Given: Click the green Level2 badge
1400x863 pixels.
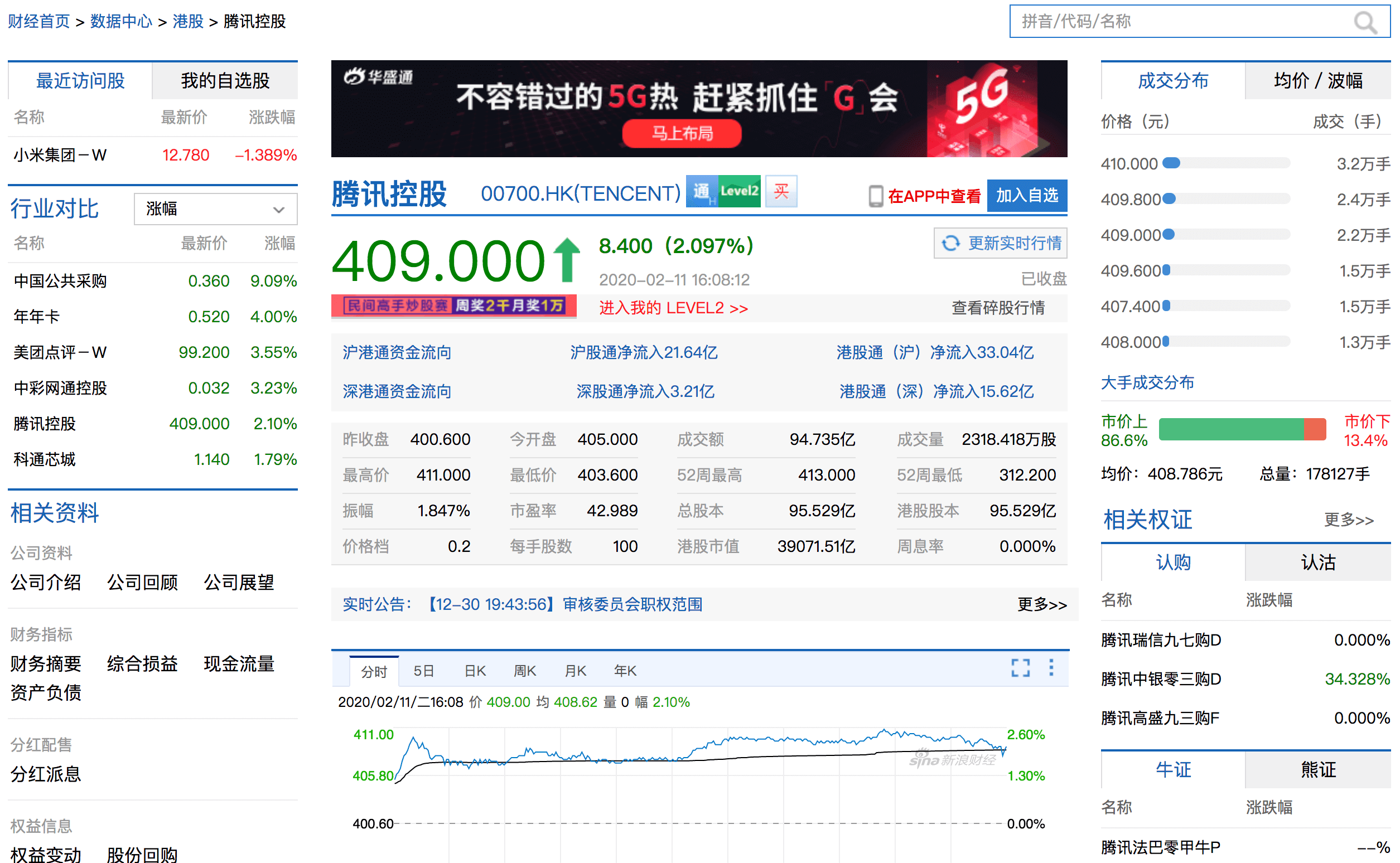Looking at the screenshot, I should coord(739,191).
